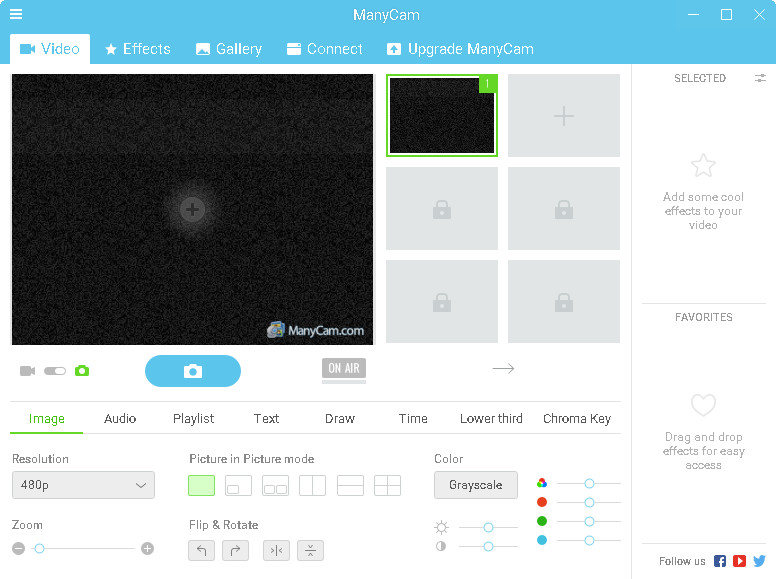Flip the video vertically
The width and height of the screenshot is (776, 579).
pos(310,550)
